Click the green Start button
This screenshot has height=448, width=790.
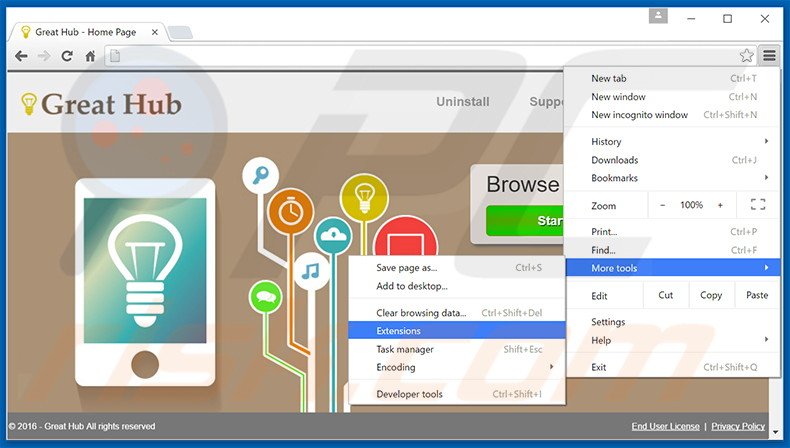point(524,220)
